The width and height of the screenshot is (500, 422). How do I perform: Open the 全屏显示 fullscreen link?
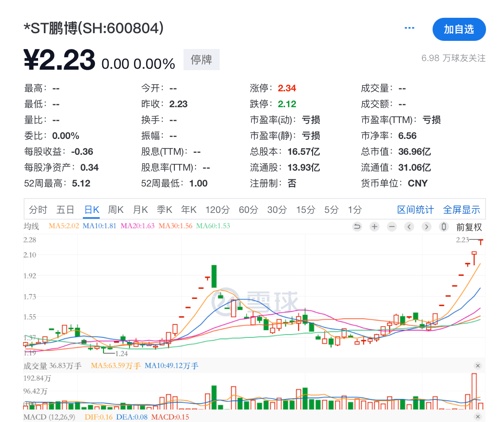coord(462,210)
